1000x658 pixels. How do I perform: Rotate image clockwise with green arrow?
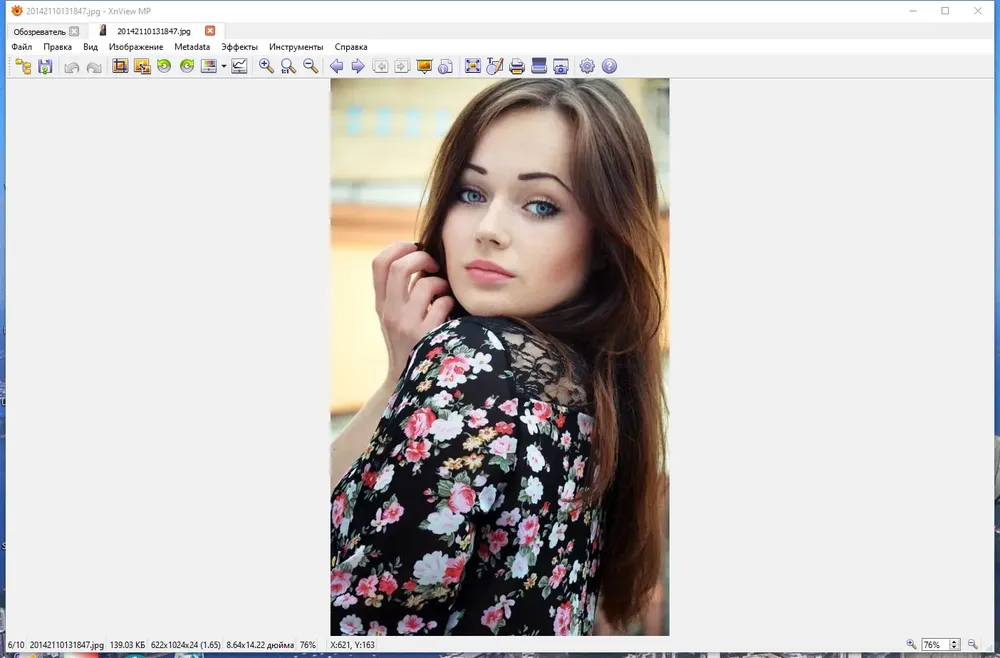[x=187, y=66]
